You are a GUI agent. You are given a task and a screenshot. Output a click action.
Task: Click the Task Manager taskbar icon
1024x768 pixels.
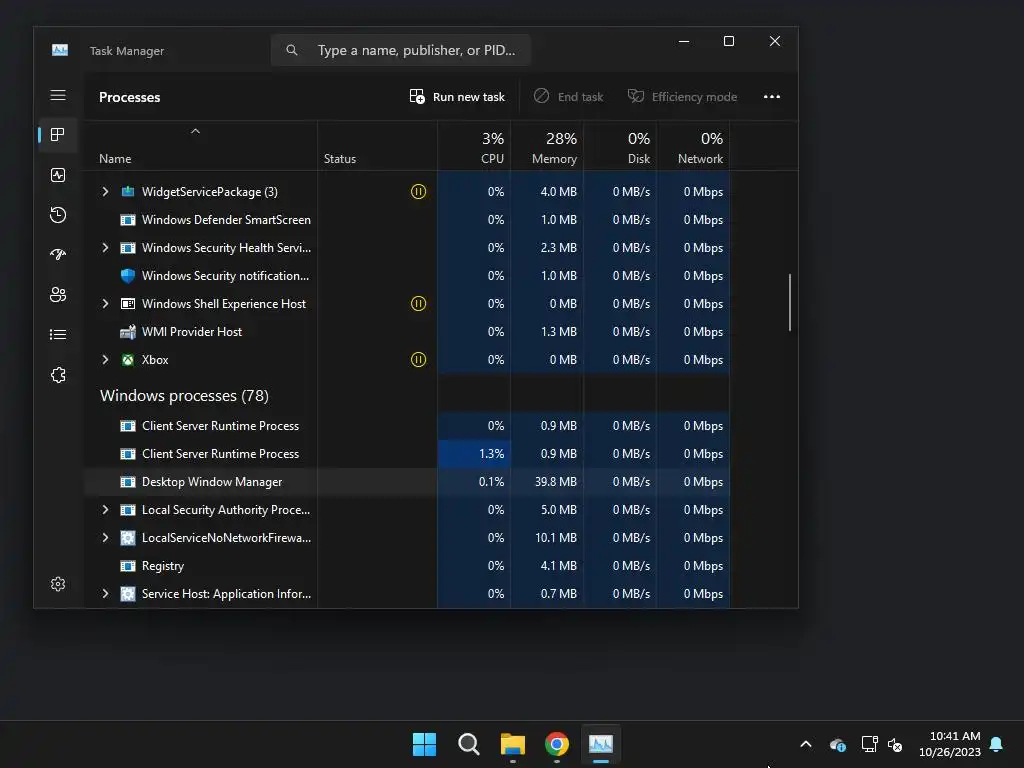point(601,744)
